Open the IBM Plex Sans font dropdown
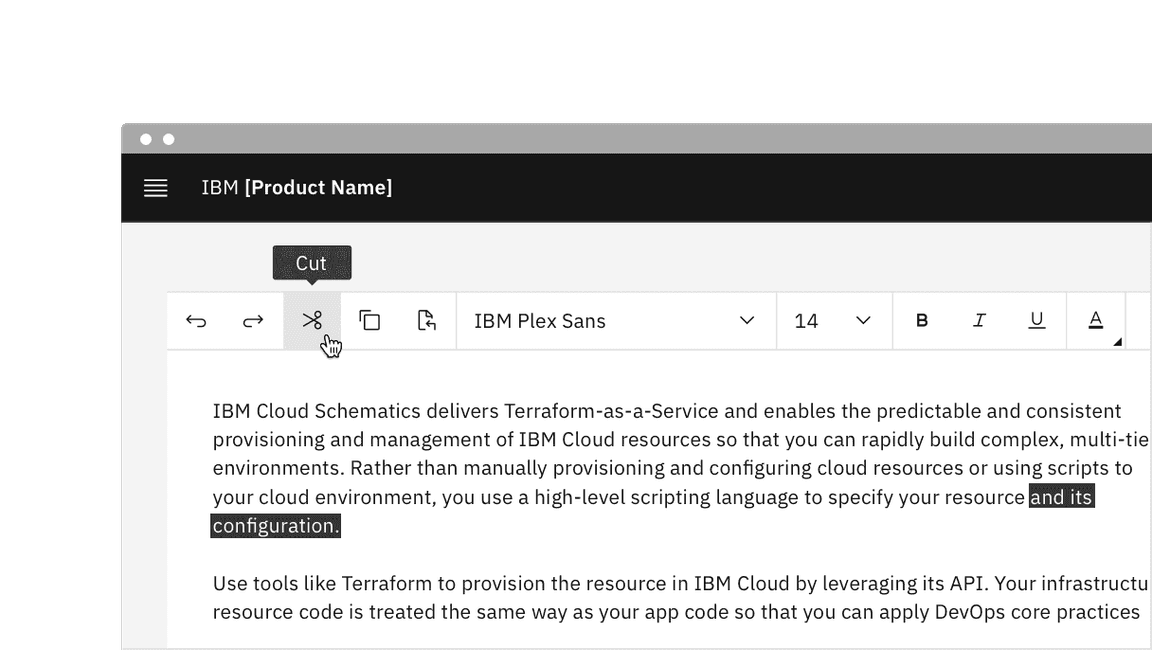 coord(615,320)
